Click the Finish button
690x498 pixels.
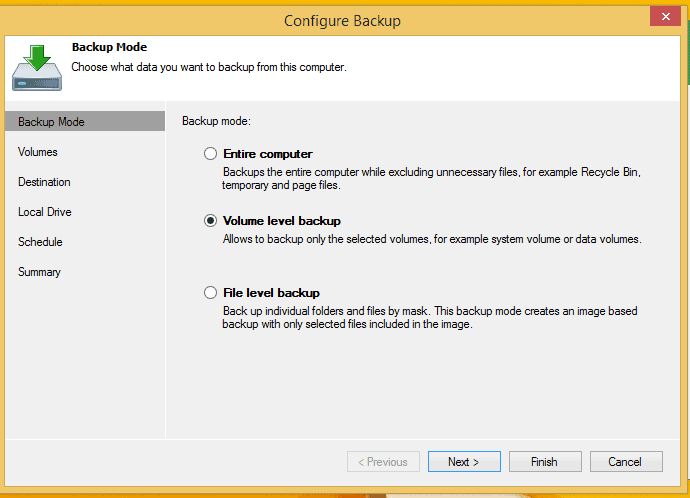point(545,461)
